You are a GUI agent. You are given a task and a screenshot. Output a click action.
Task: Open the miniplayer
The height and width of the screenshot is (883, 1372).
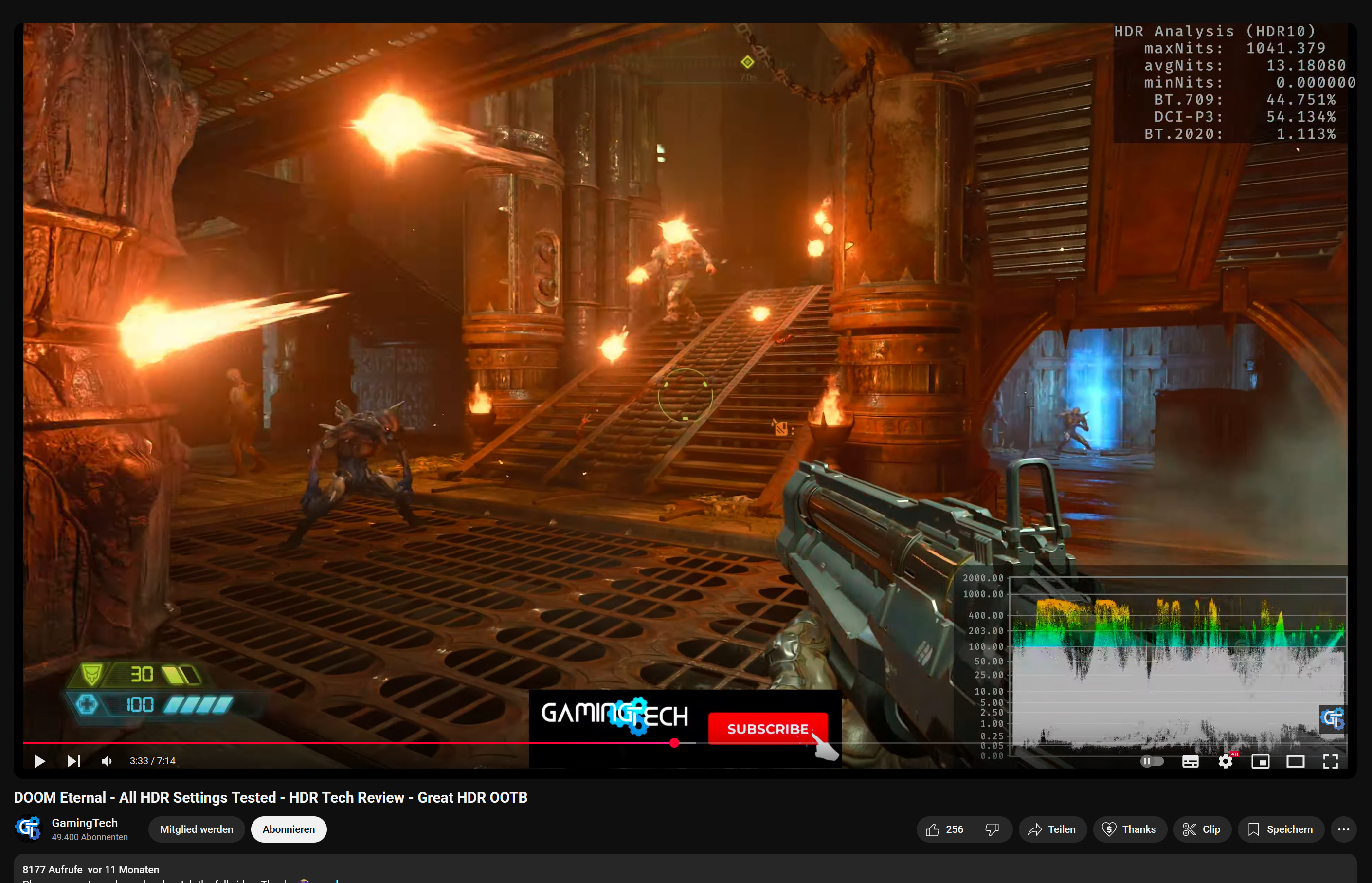coord(1260,761)
